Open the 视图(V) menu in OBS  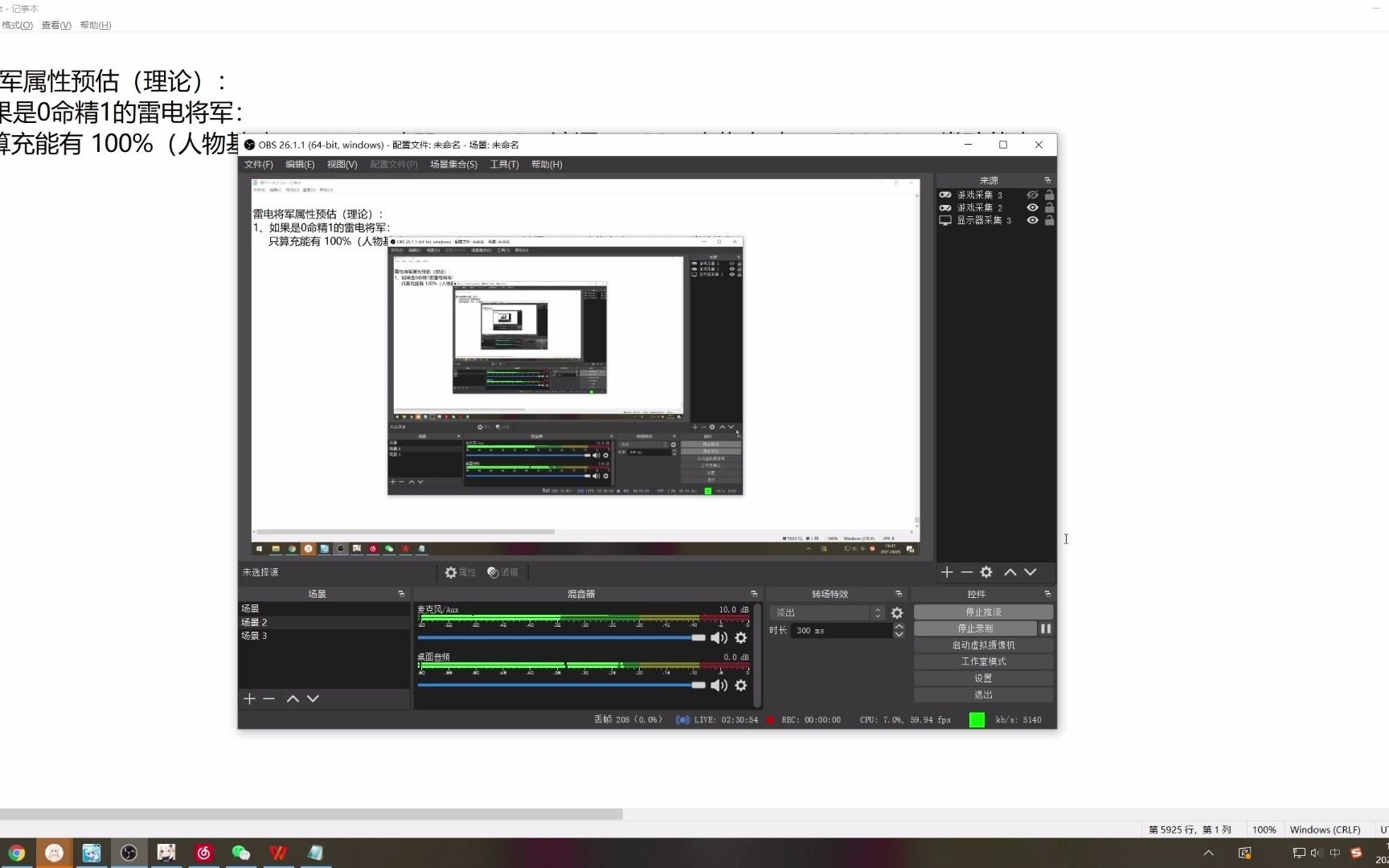pyautogui.click(x=342, y=165)
